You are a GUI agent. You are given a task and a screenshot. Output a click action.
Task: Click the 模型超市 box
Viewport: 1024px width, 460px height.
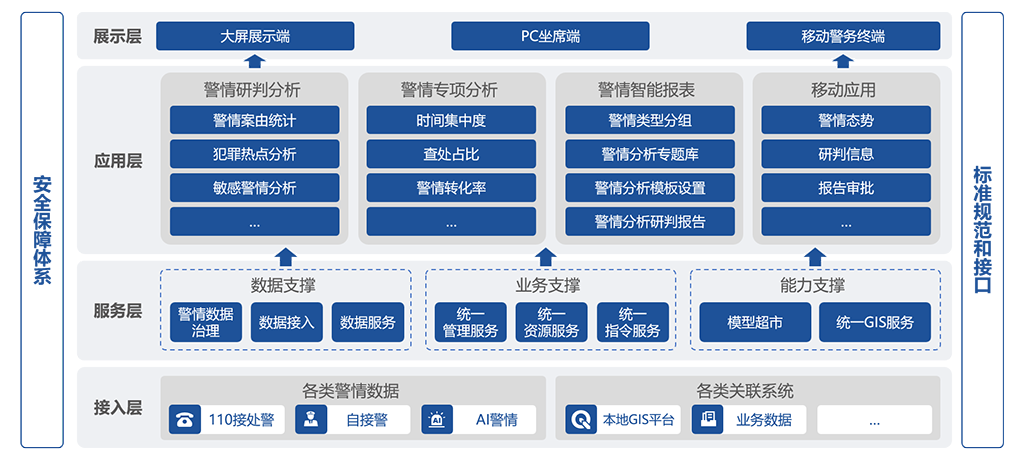click(755, 322)
